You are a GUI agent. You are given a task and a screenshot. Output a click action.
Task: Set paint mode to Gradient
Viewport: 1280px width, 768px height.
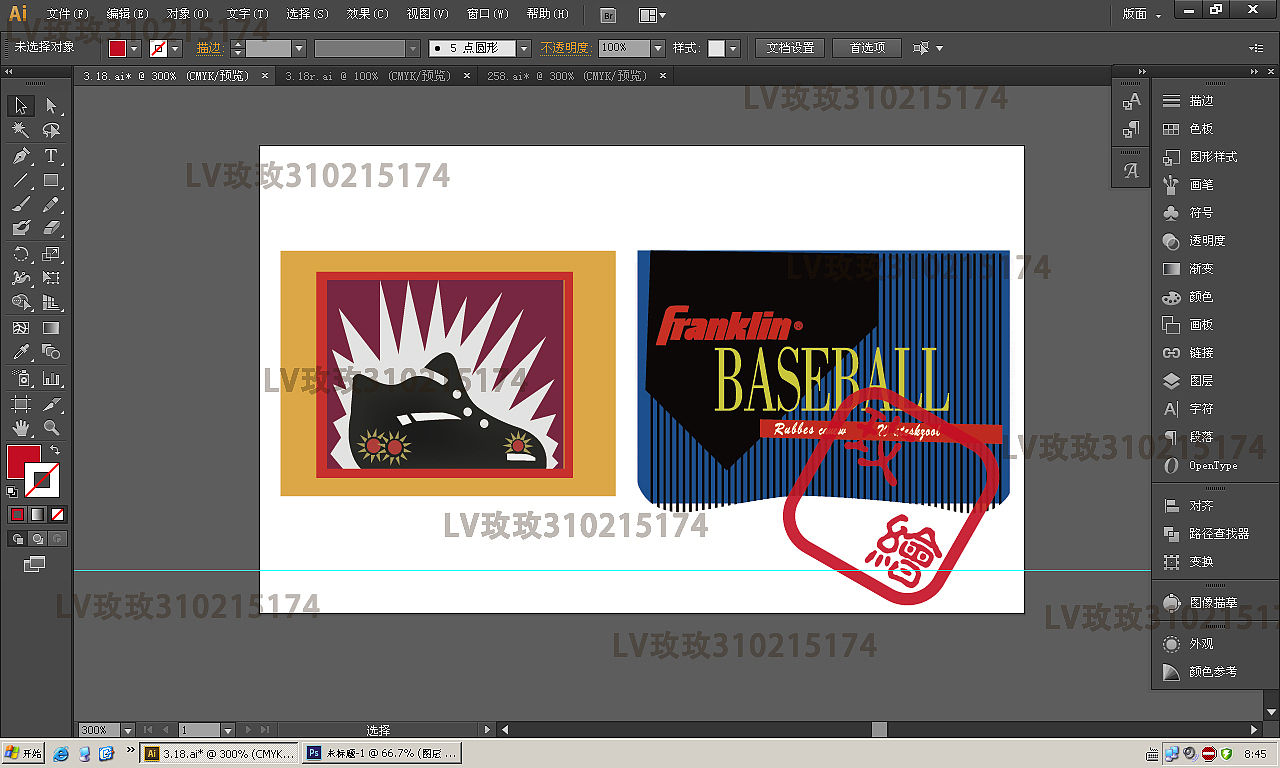(x=37, y=515)
